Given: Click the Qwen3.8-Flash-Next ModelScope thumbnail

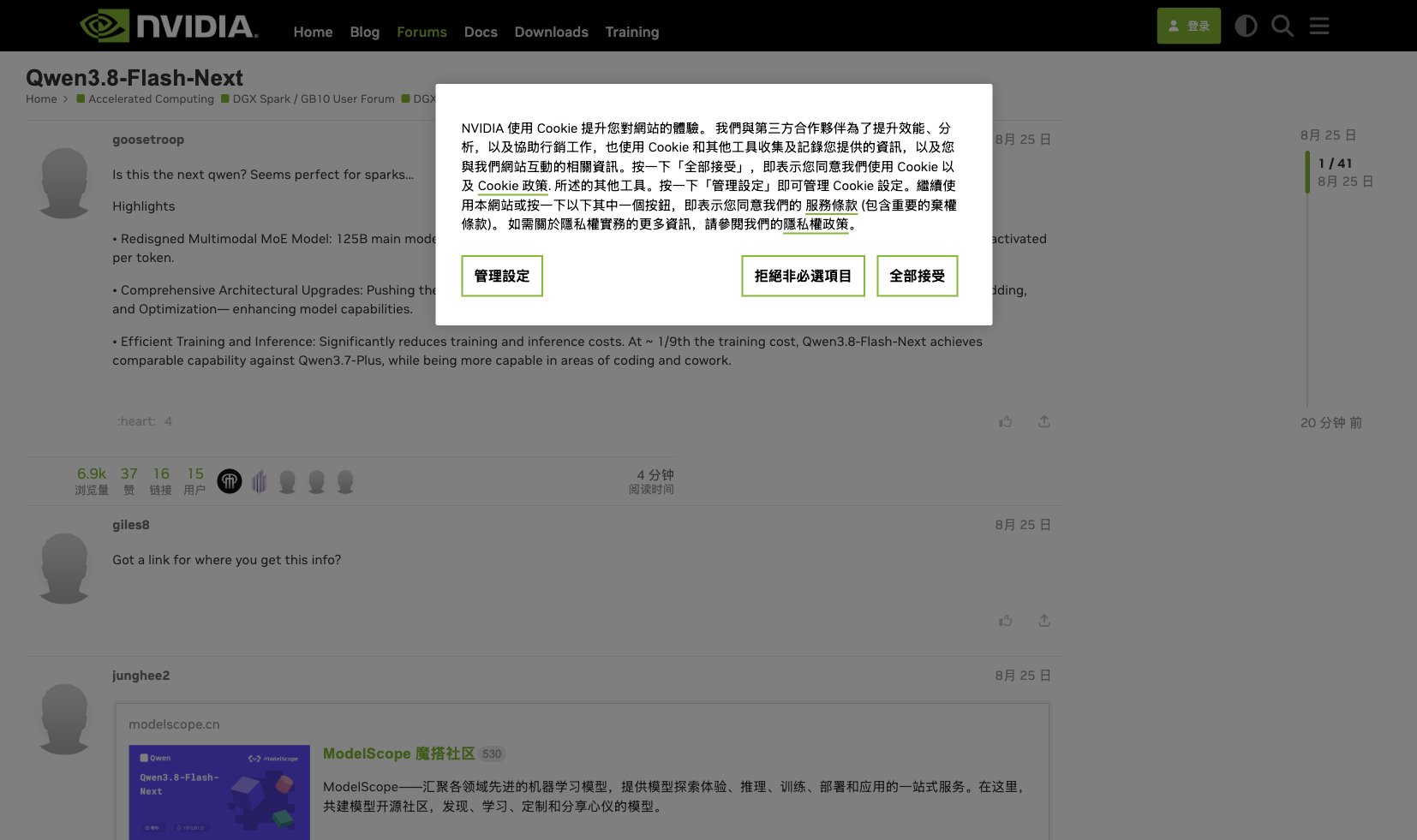Looking at the screenshot, I should click(219, 792).
